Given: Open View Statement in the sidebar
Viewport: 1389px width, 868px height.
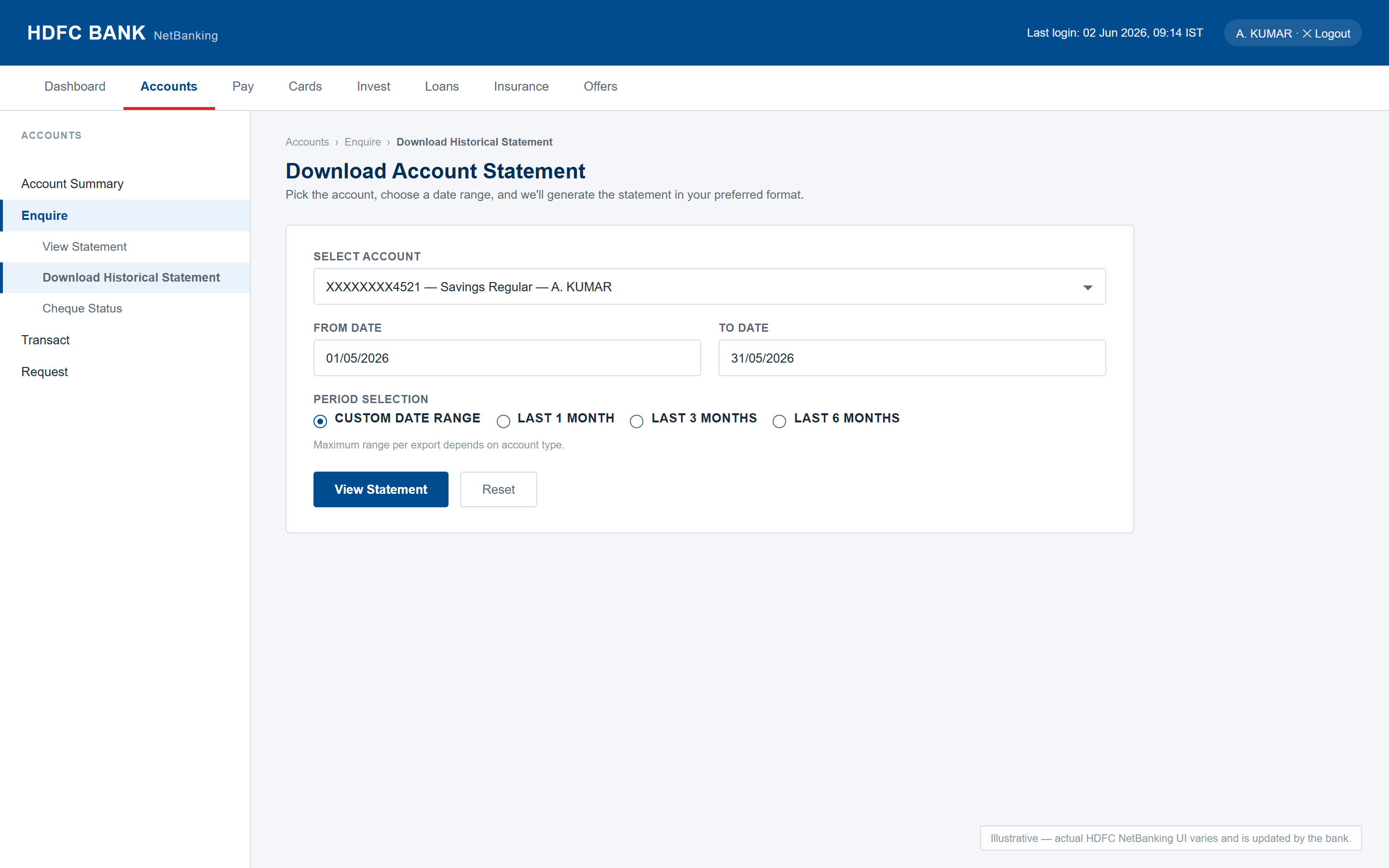Looking at the screenshot, I should pyautogui.click(x=125, y=247).
